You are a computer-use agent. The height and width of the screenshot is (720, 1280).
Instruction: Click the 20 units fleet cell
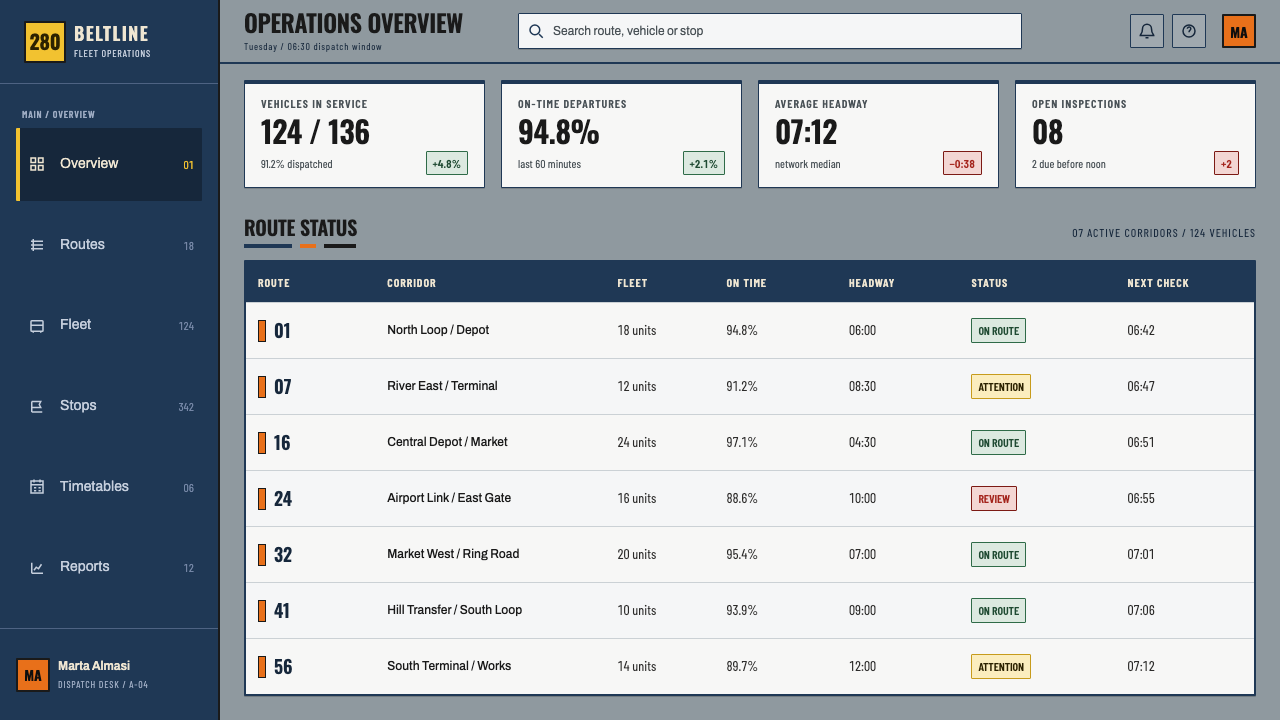click(637, 554)
